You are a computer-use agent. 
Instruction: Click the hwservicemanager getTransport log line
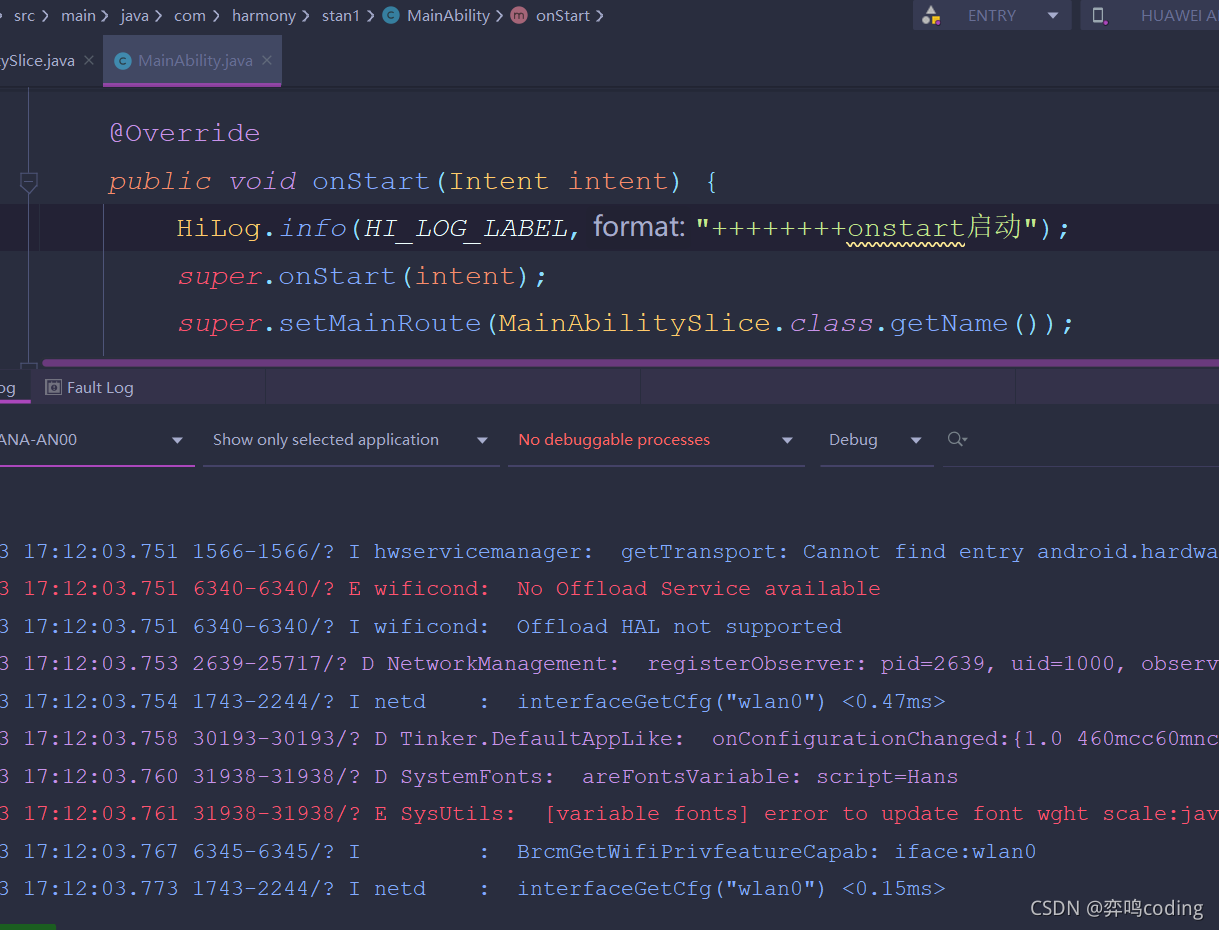point(609,552)
